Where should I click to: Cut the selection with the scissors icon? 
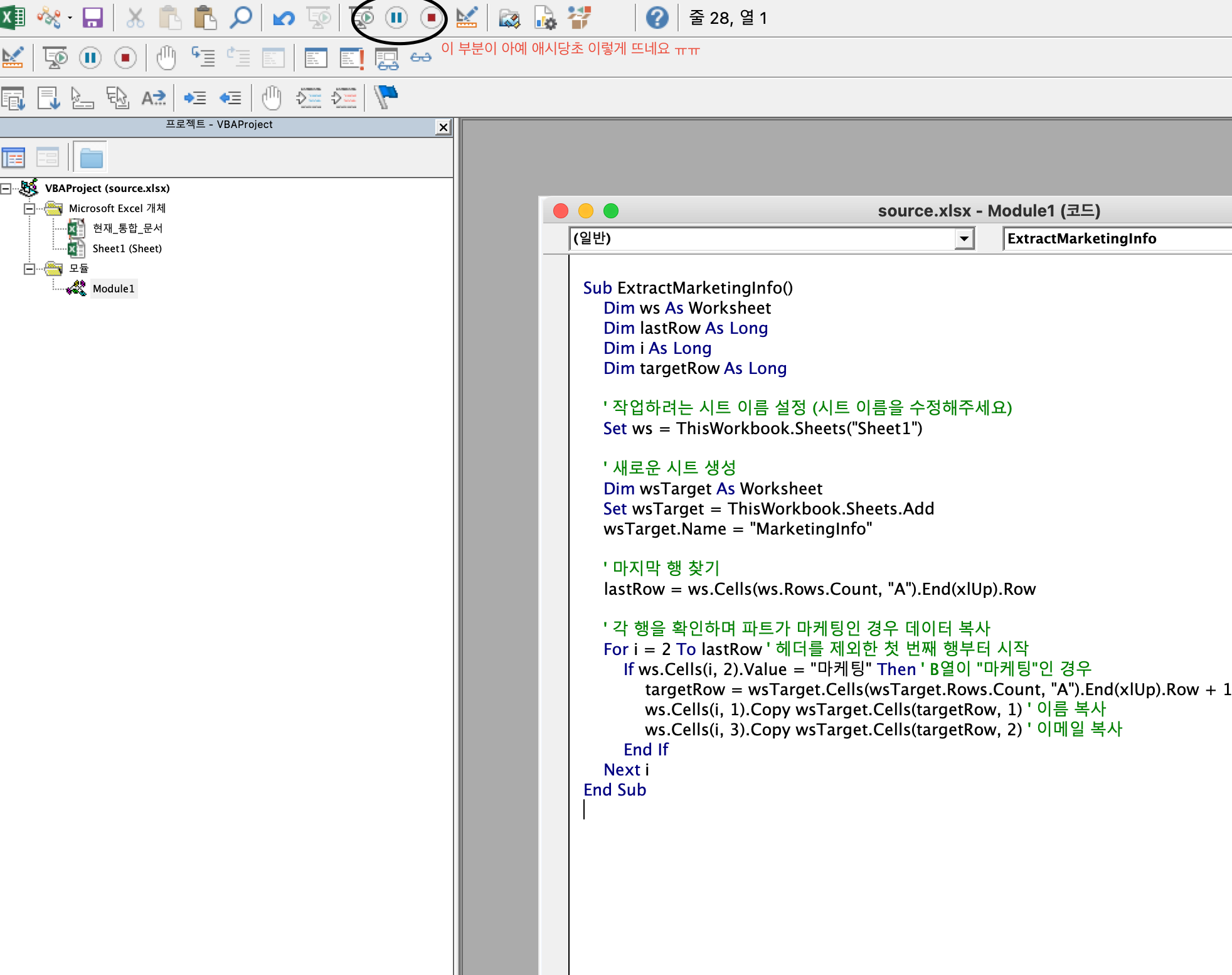click(x=135, y=18)
